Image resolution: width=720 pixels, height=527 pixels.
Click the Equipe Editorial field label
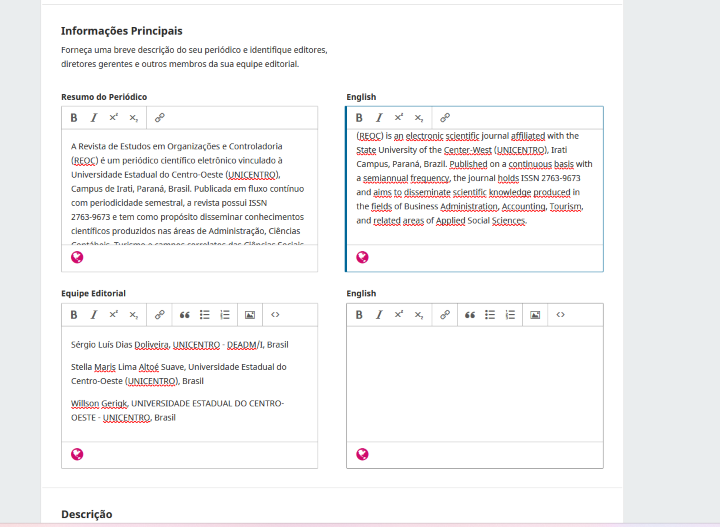click(x=93, y=294)
